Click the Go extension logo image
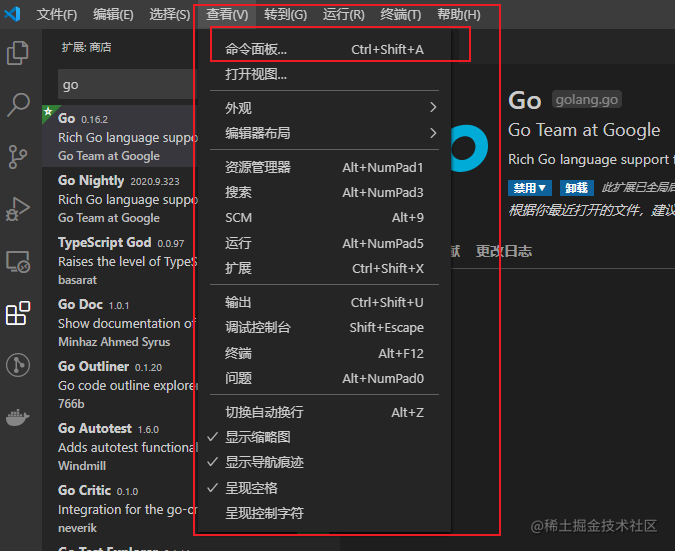Viewport: 675px width, 551px height. (x=468, y=148)
